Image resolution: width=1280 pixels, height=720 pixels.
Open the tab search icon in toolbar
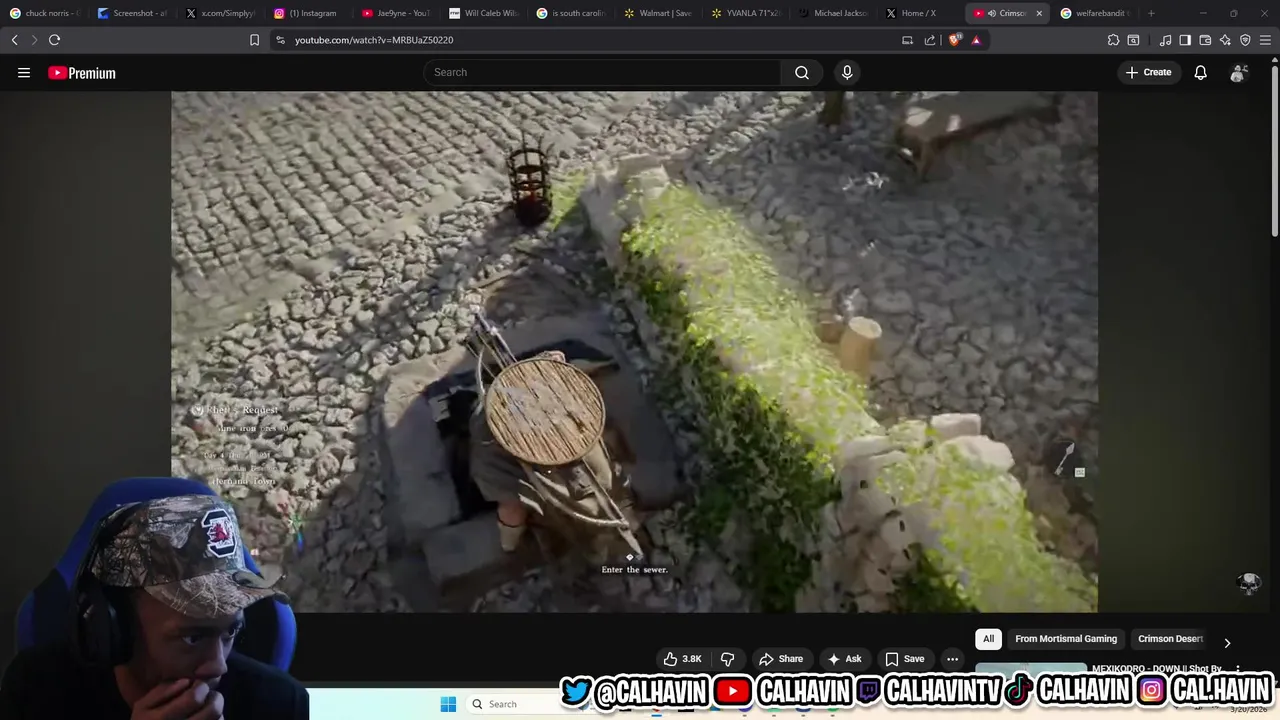[1133, 40]
